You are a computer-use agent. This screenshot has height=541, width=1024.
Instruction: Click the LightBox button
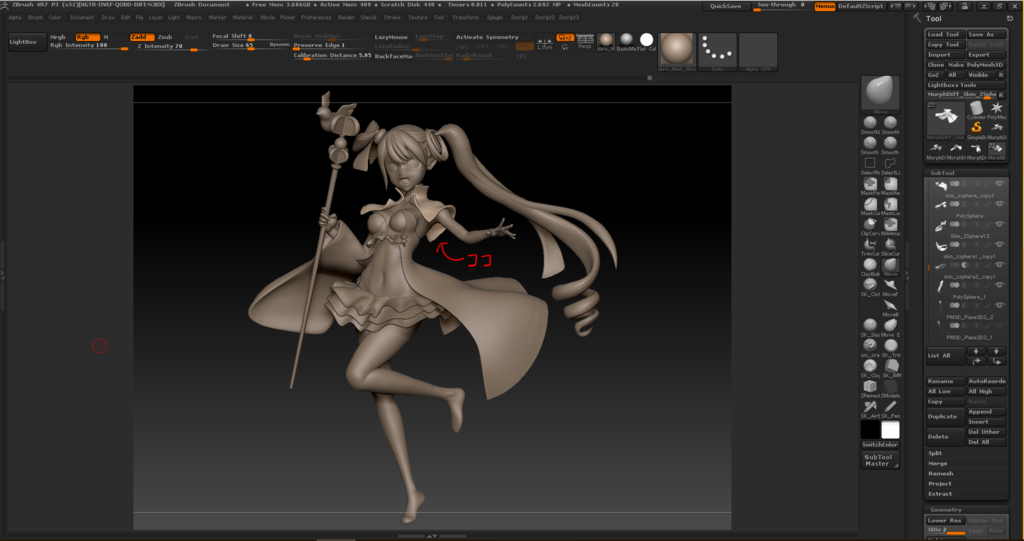[27, 42]
